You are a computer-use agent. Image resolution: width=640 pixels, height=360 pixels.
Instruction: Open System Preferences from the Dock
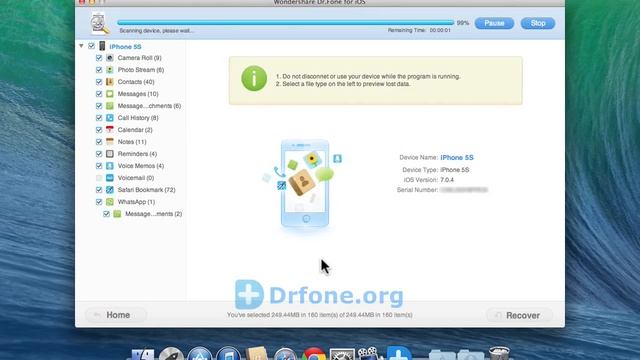(x=342, y=354)
